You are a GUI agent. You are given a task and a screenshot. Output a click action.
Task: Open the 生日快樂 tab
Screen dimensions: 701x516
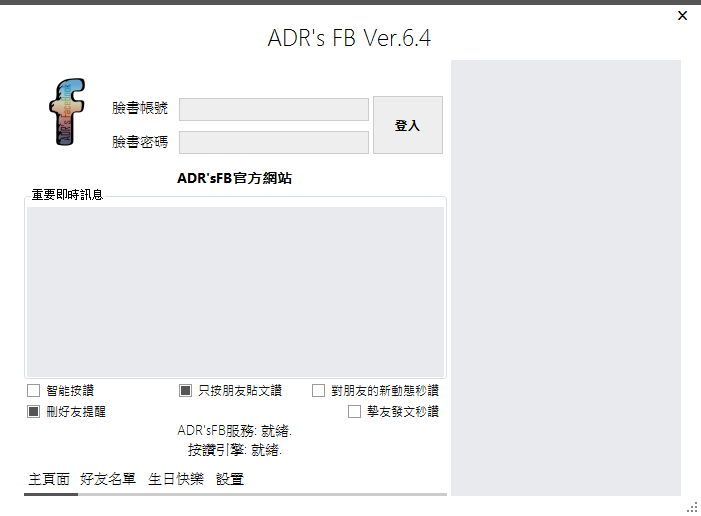point(176,479)
